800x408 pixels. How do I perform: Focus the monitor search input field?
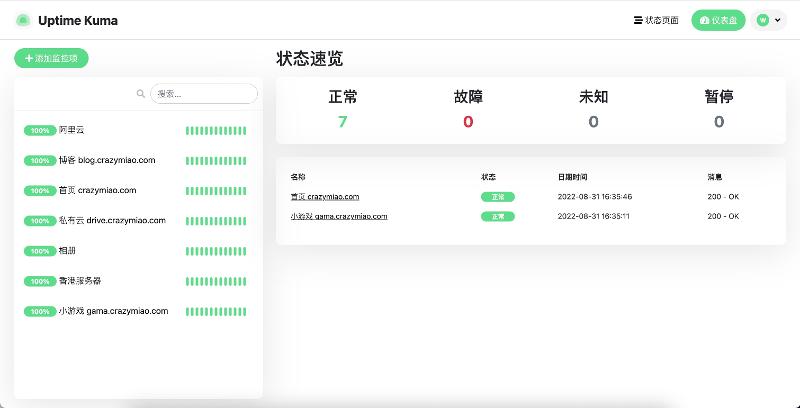(x=204, y=94)
